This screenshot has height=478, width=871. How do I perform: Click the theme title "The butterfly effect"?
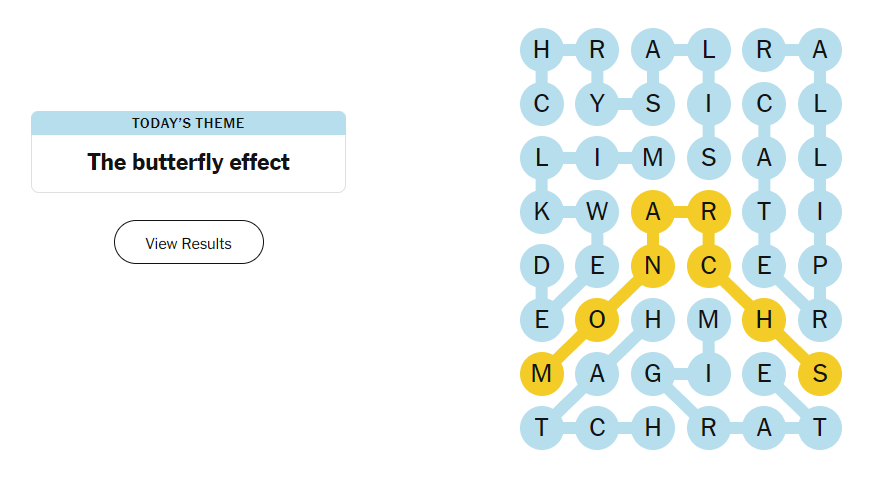tap(188, 162)
